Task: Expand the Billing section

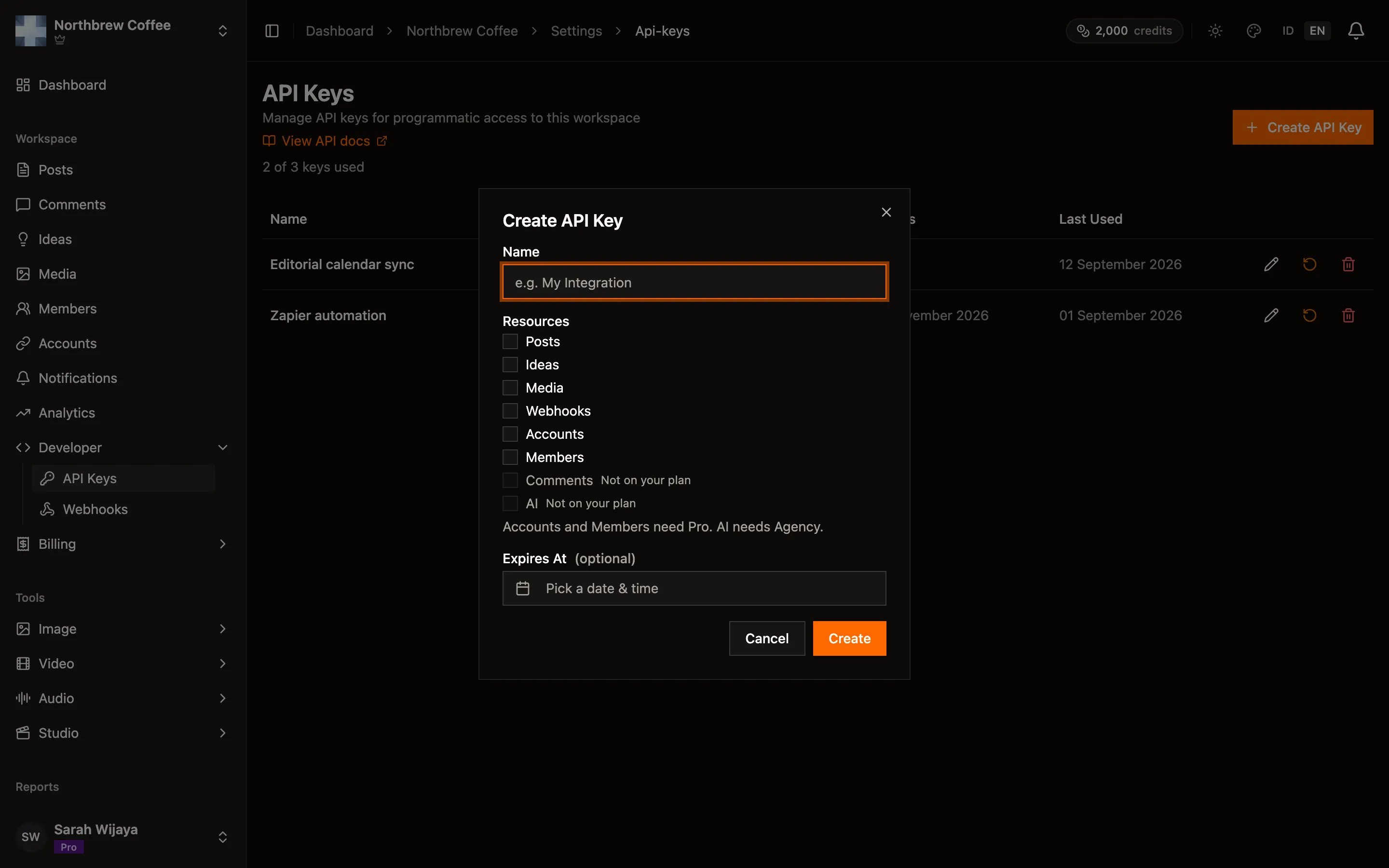Action: click(223, 543)
